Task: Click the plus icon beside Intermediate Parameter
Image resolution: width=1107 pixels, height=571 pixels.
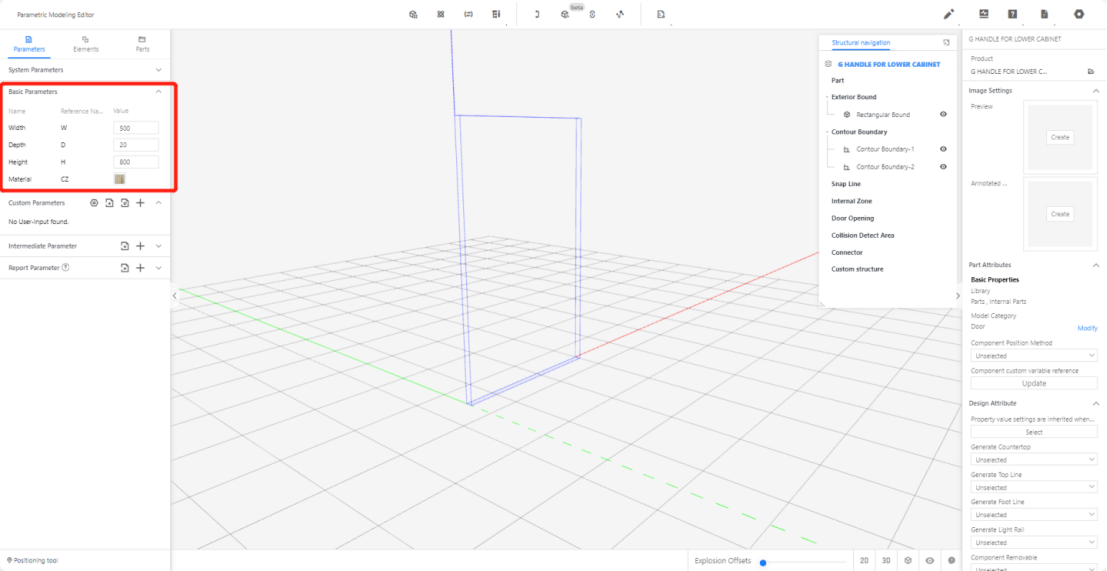Action: click(141, 246)
